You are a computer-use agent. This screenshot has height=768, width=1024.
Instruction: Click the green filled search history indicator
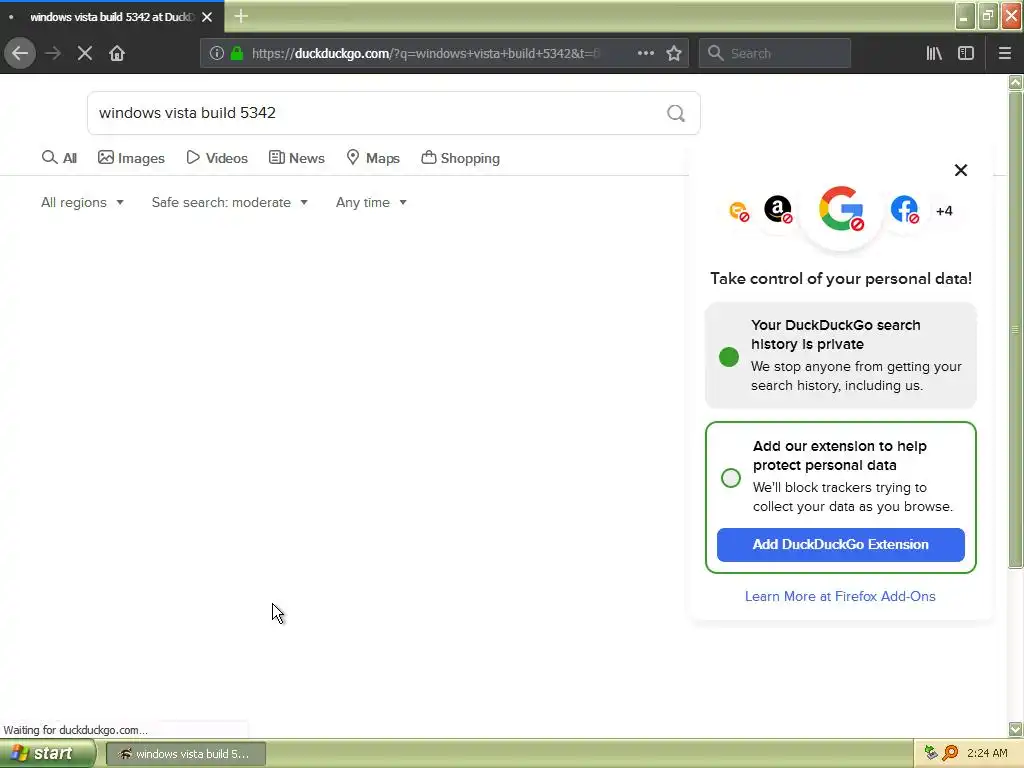click(x=729, y=357)
